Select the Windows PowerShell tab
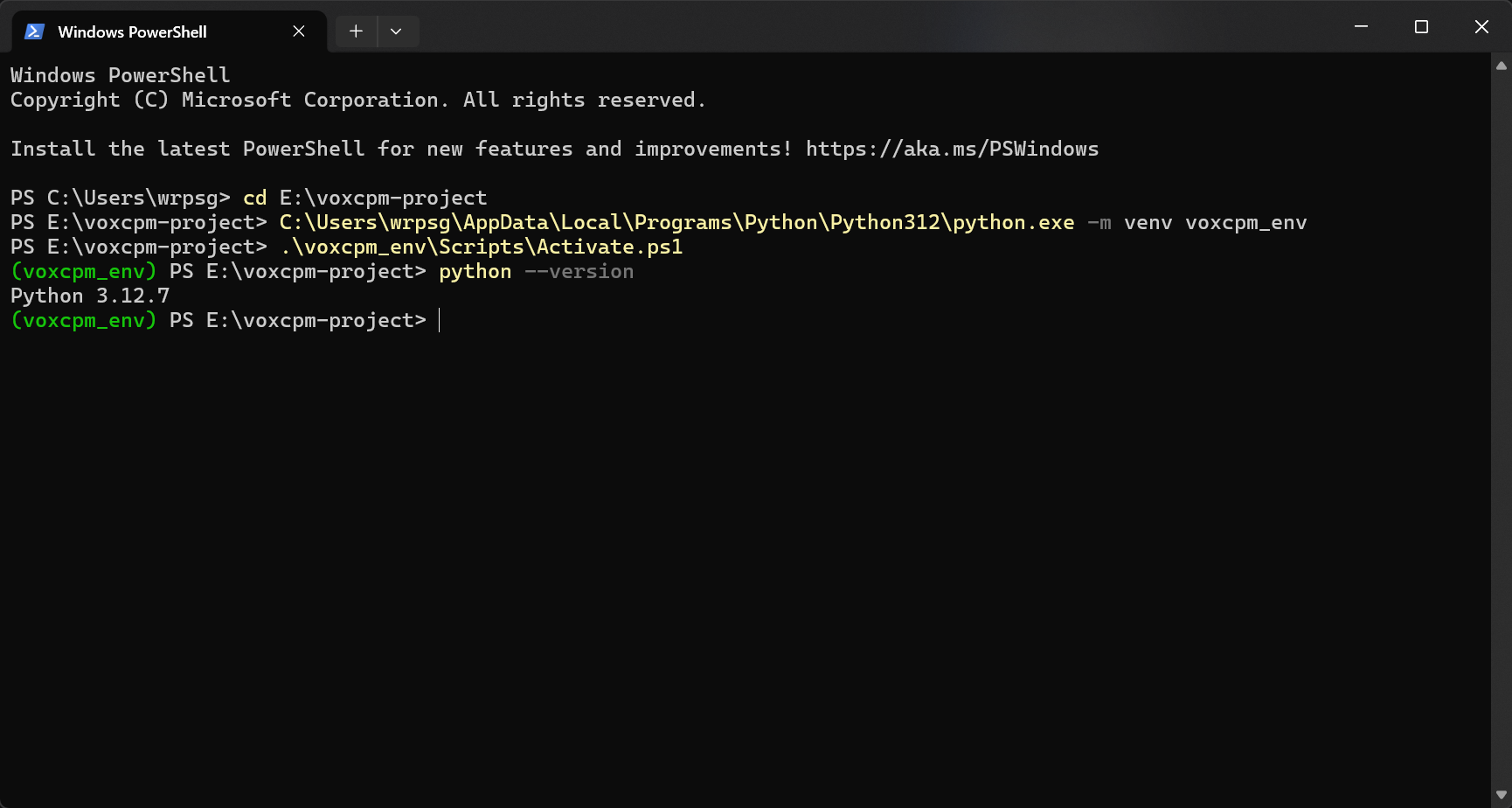Viewport: 1512px width, 808px height. coord(169,31)
